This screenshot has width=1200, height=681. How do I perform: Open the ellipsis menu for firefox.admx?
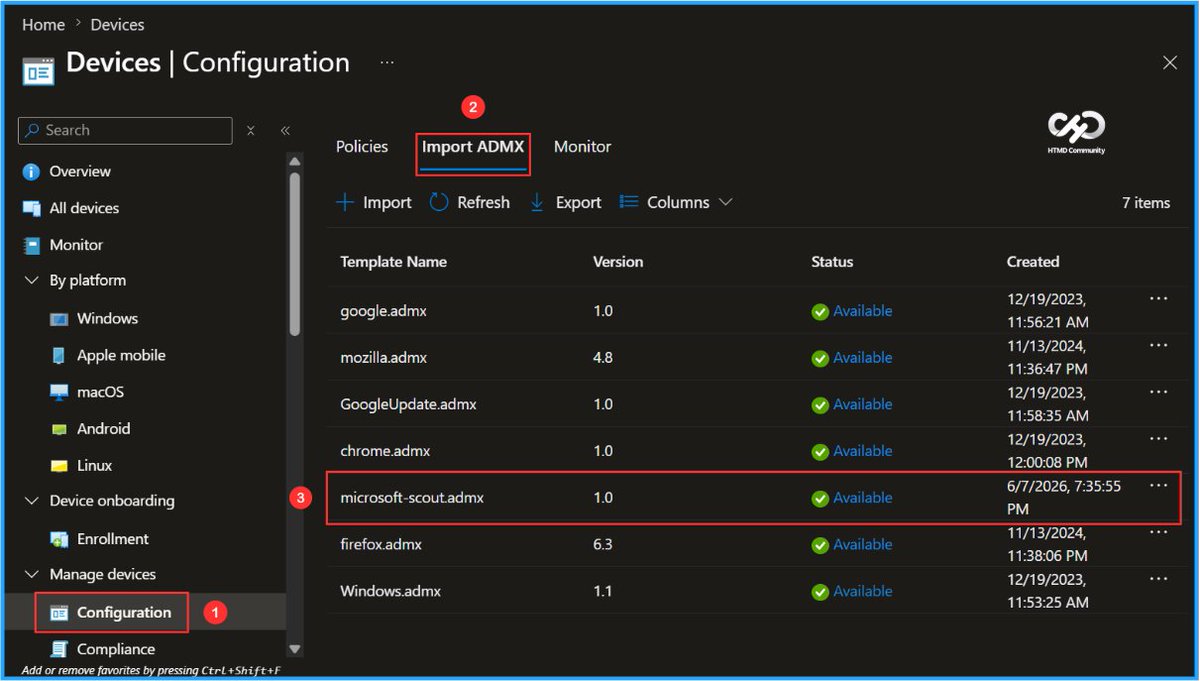click(x=1159, y=532)
